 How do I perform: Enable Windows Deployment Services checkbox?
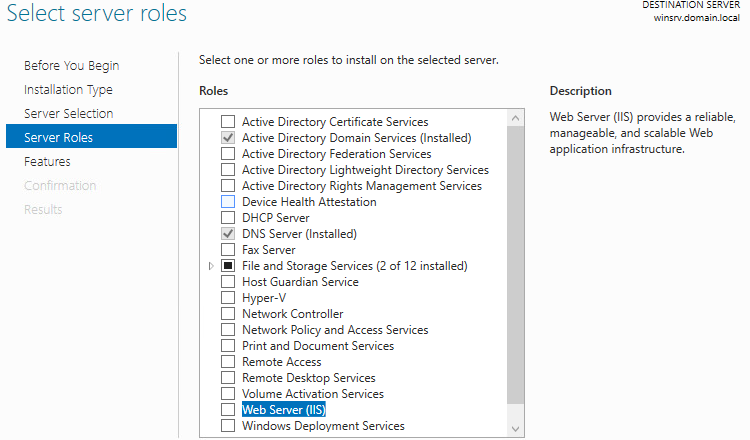pos(228,426)
